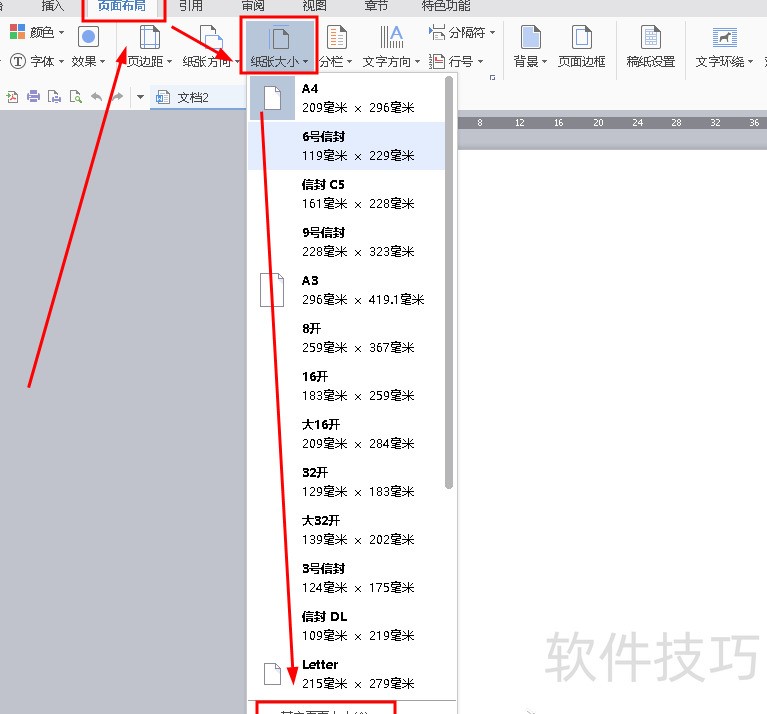
Task: Click the print preview magnifier icon
Action: click(x=75, y=96)
